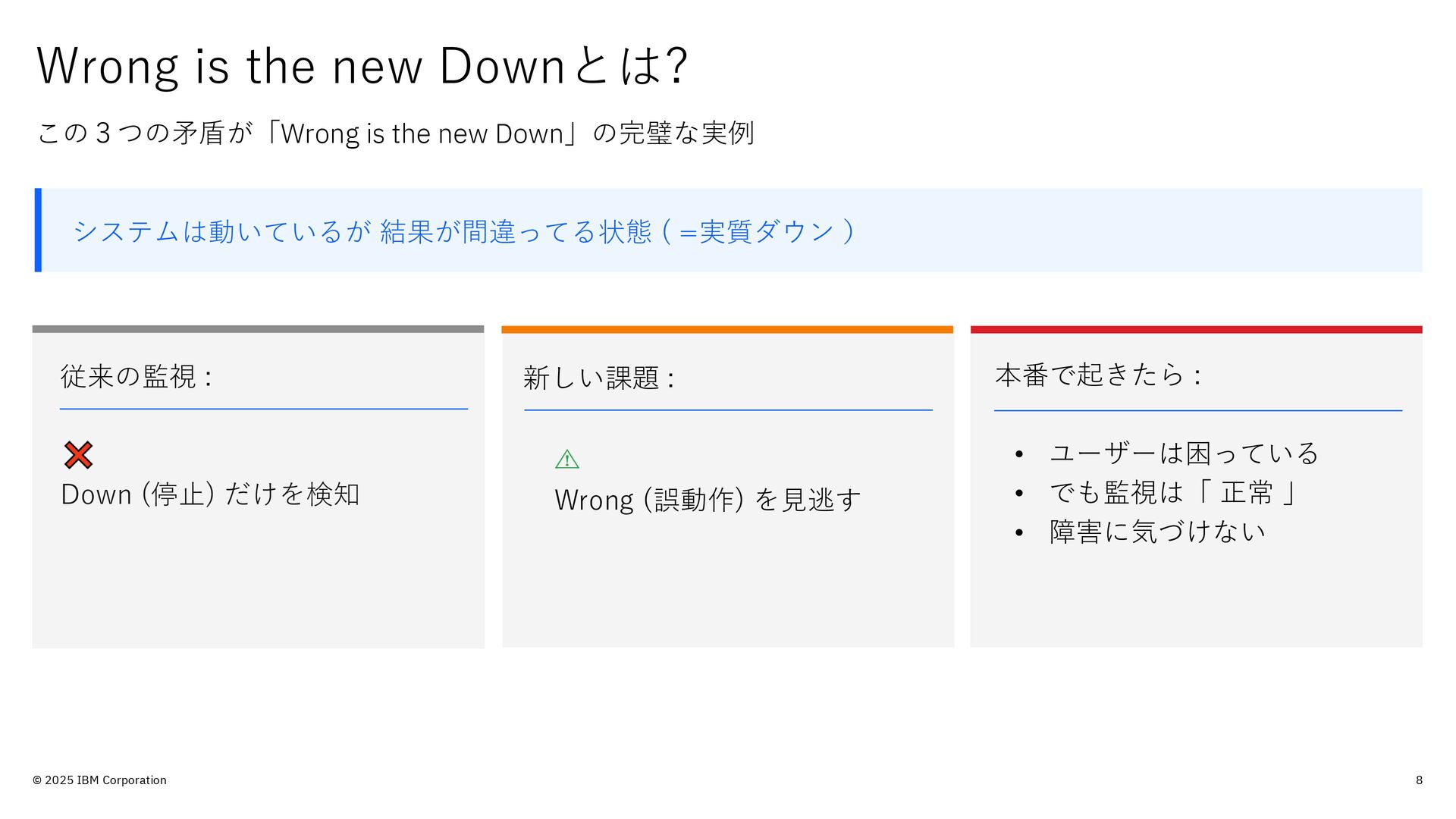Image resolution: width=1456 pixels, height=819 pixels.
Task: Click the red top bar of the third card
Action: pos(1196,330)
